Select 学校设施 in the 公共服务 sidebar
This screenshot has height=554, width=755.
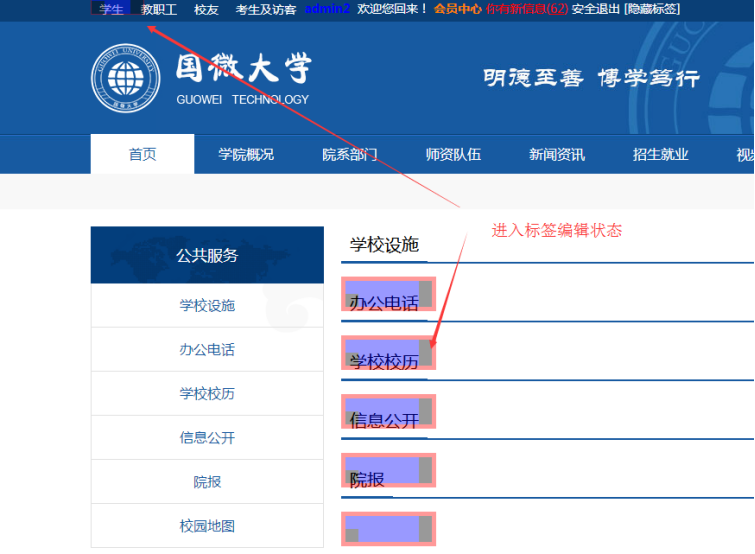(207, 306)
